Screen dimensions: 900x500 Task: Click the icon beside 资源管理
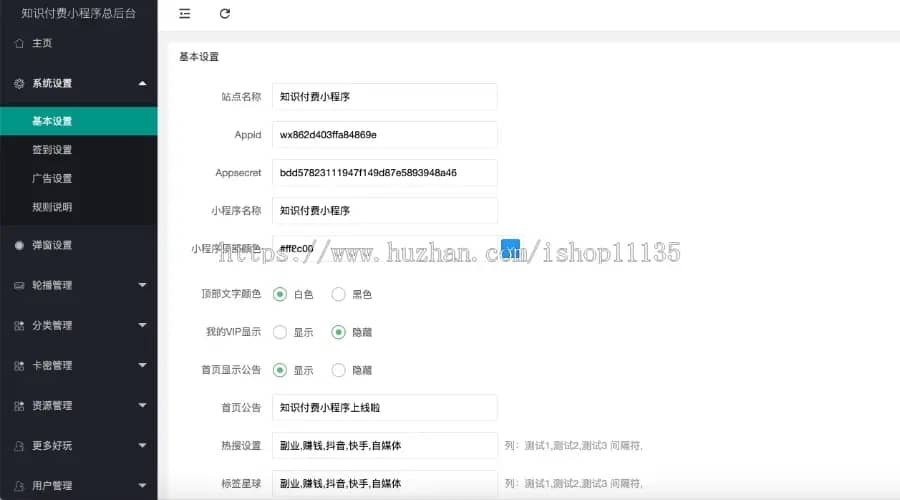pos(19,406)
